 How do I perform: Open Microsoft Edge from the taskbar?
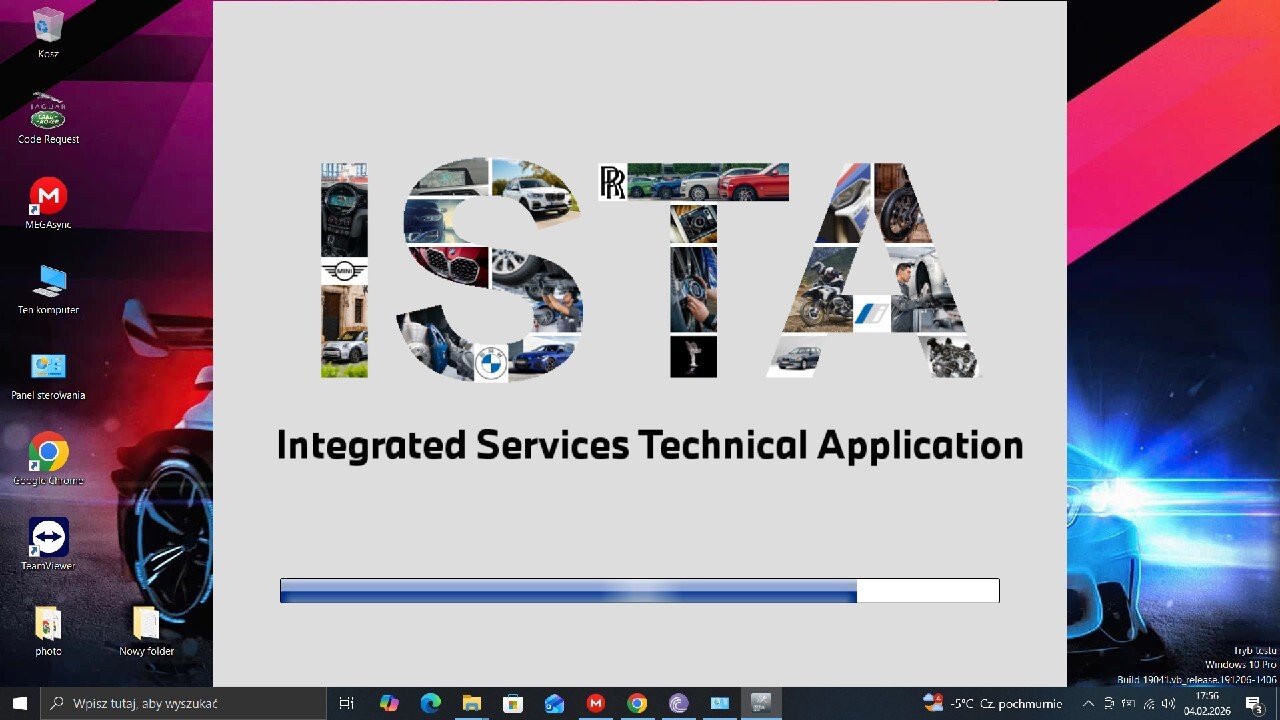[x=430, y=703]
